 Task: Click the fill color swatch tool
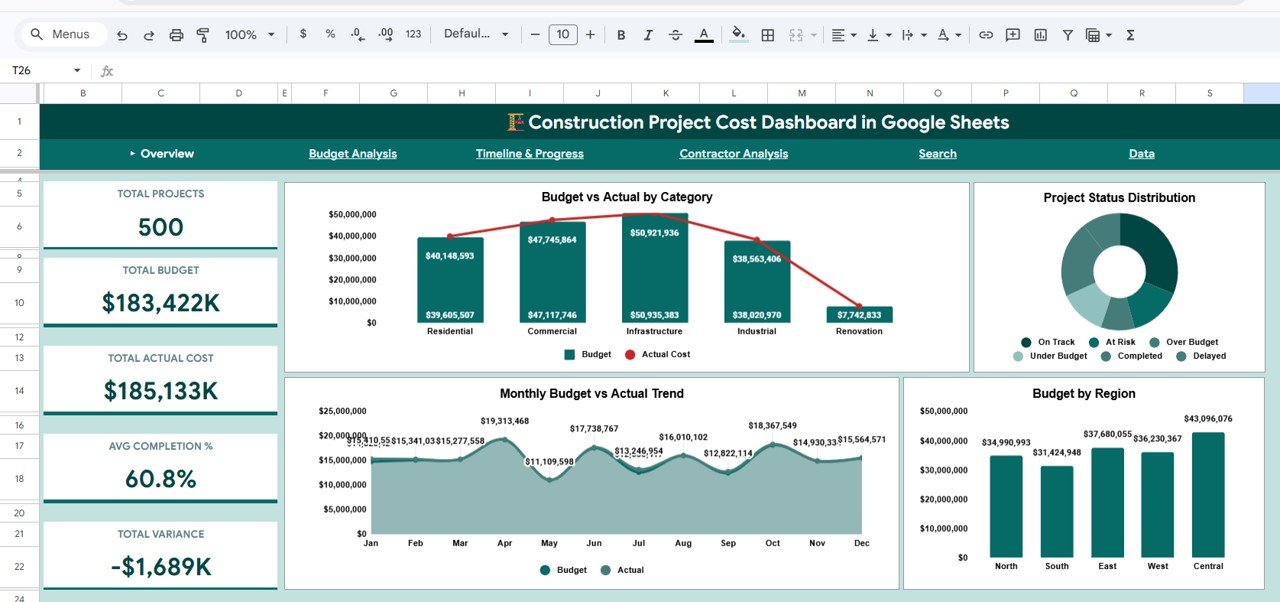point(738,34)
